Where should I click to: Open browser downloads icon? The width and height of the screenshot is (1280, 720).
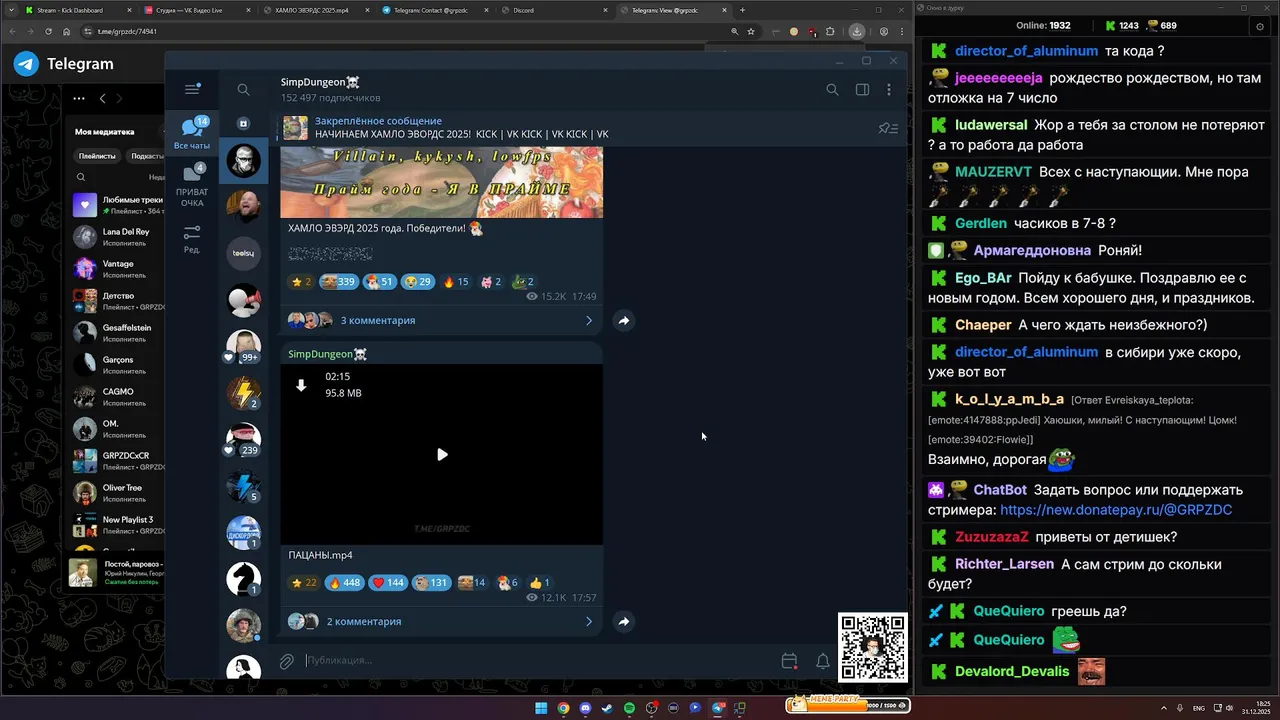pos(857,31)
